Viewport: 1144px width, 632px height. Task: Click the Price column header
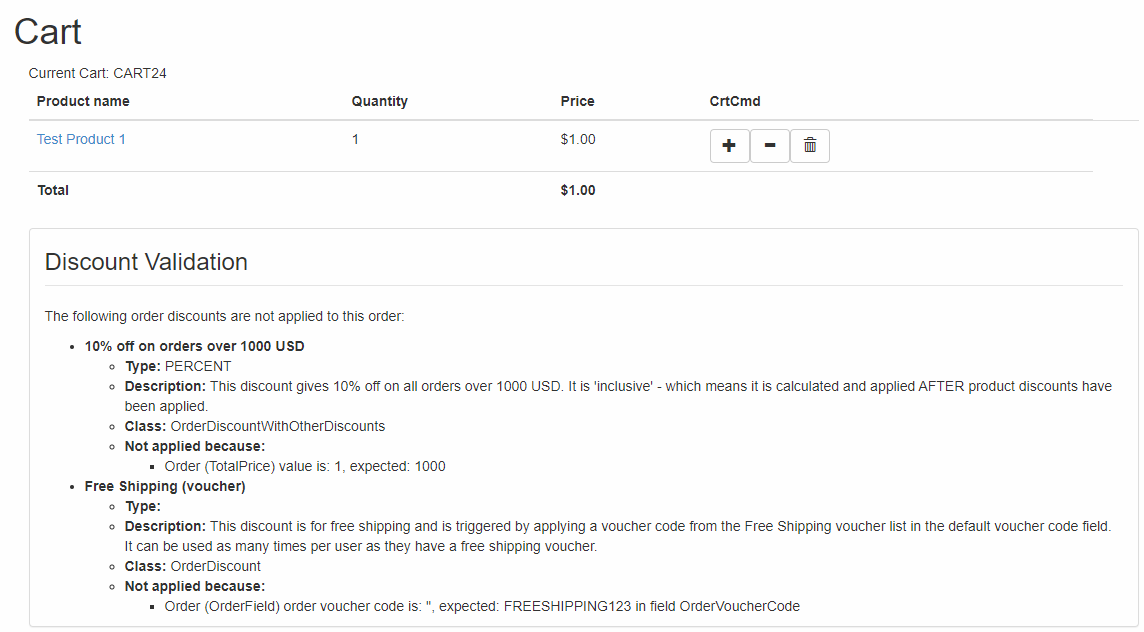coord(578,101)
